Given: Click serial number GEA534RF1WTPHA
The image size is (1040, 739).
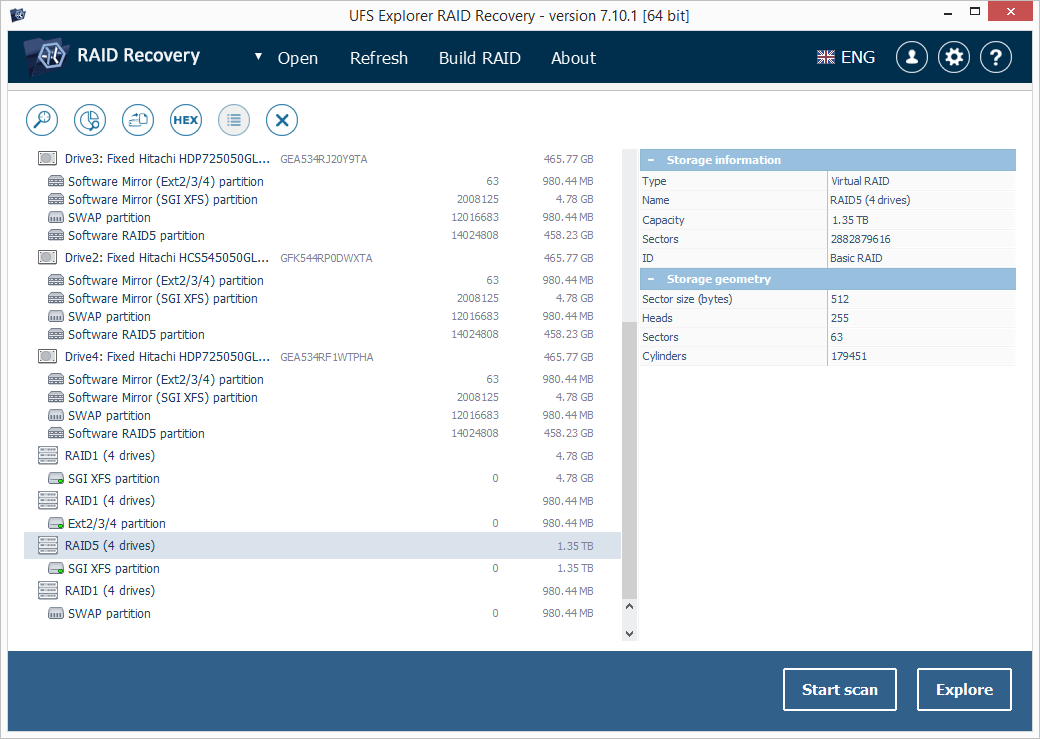Looking at the screenshot, I should 326,358.
